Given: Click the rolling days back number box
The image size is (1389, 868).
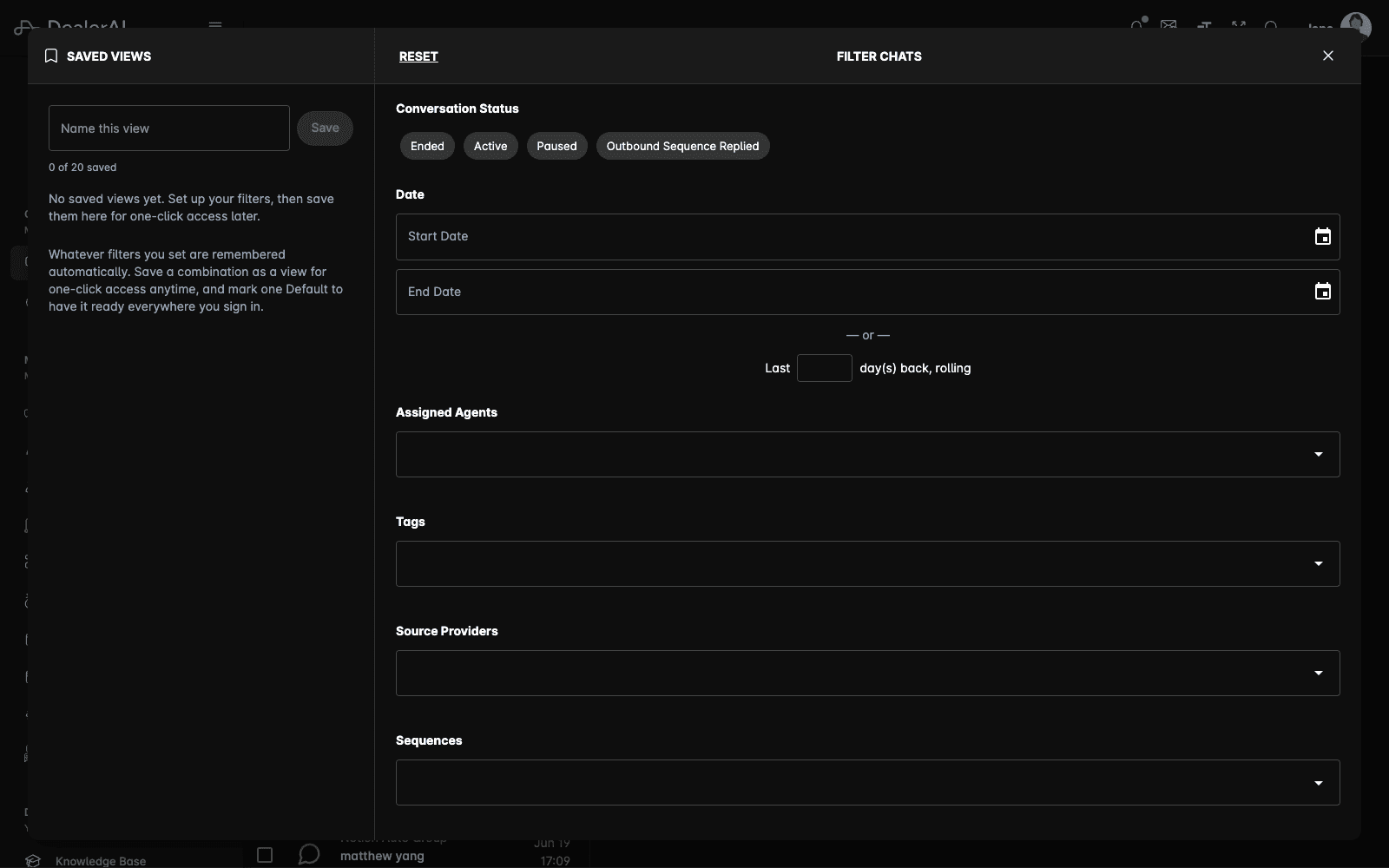Looking at the screenshot, I should (x=825, y=368).
